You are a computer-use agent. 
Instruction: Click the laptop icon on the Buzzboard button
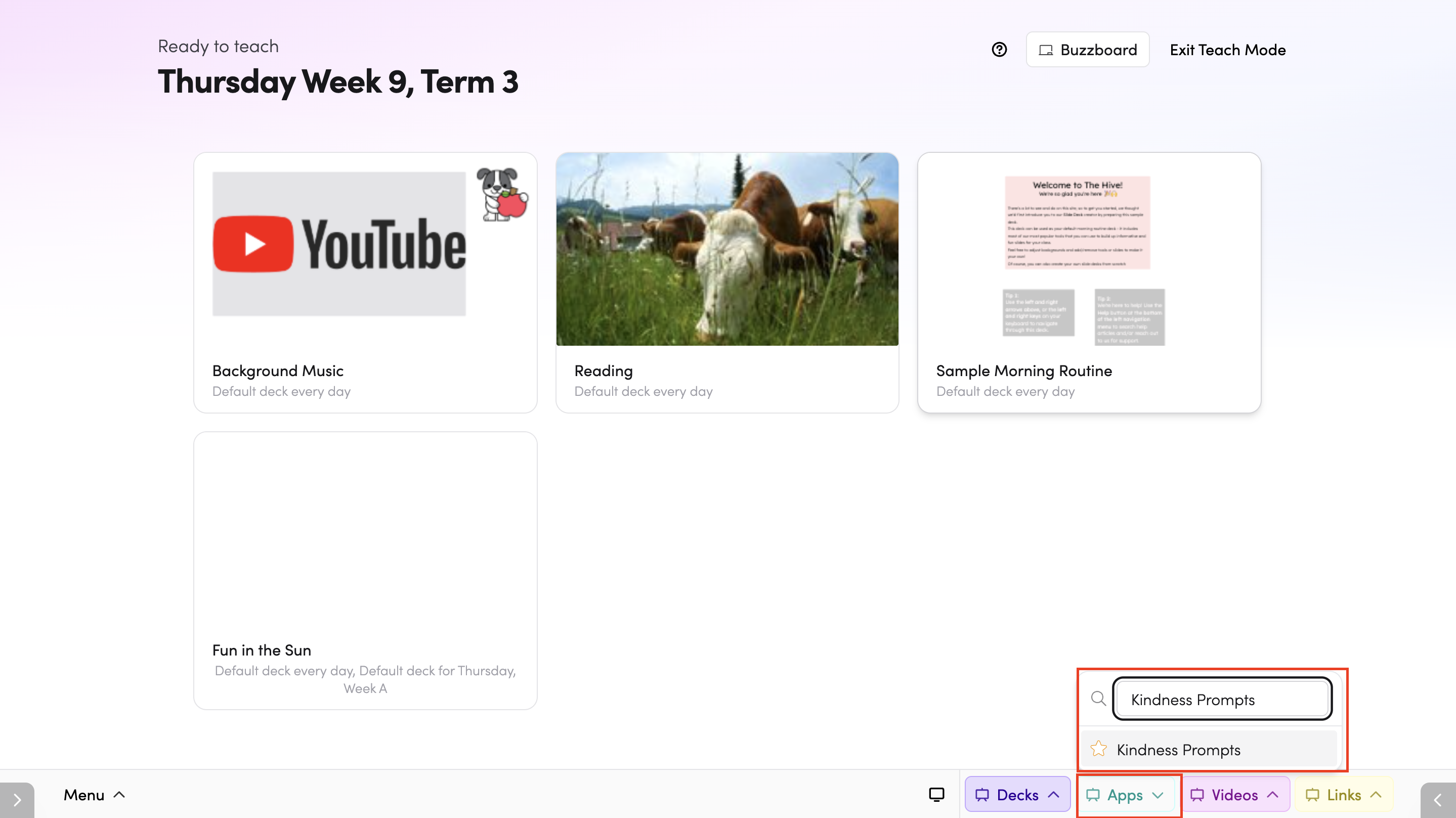click(x=1046, y=50)
